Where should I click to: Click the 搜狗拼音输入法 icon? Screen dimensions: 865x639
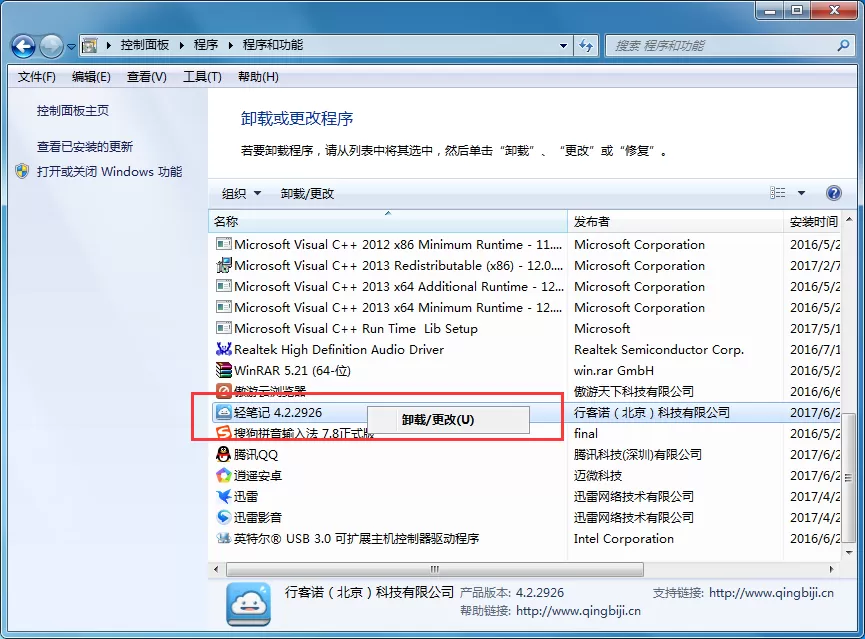(223, 433)
